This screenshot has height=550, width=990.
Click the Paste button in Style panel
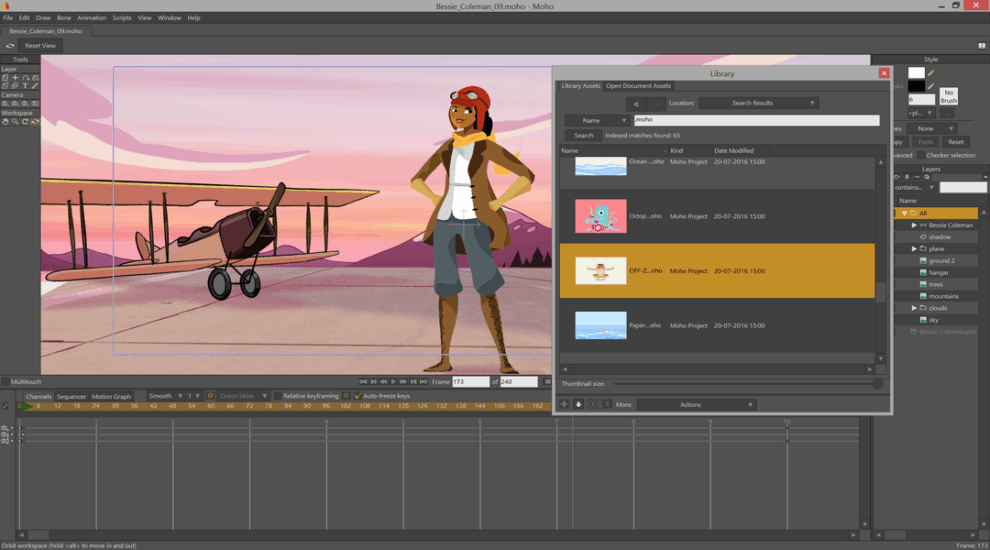coord(926,142)
